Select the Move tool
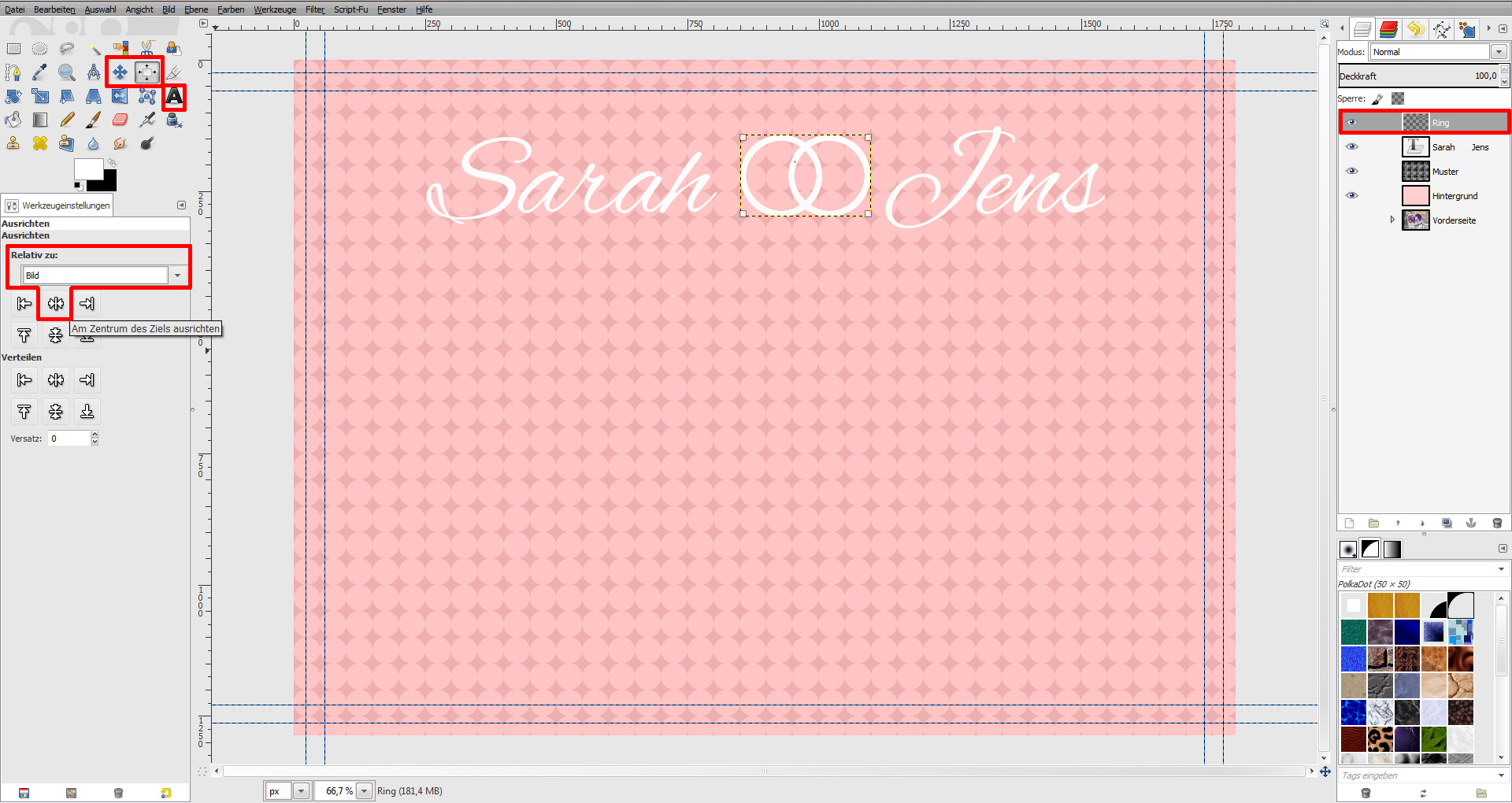This screenshot has height=803, width=1512. [x=120, y=72]
